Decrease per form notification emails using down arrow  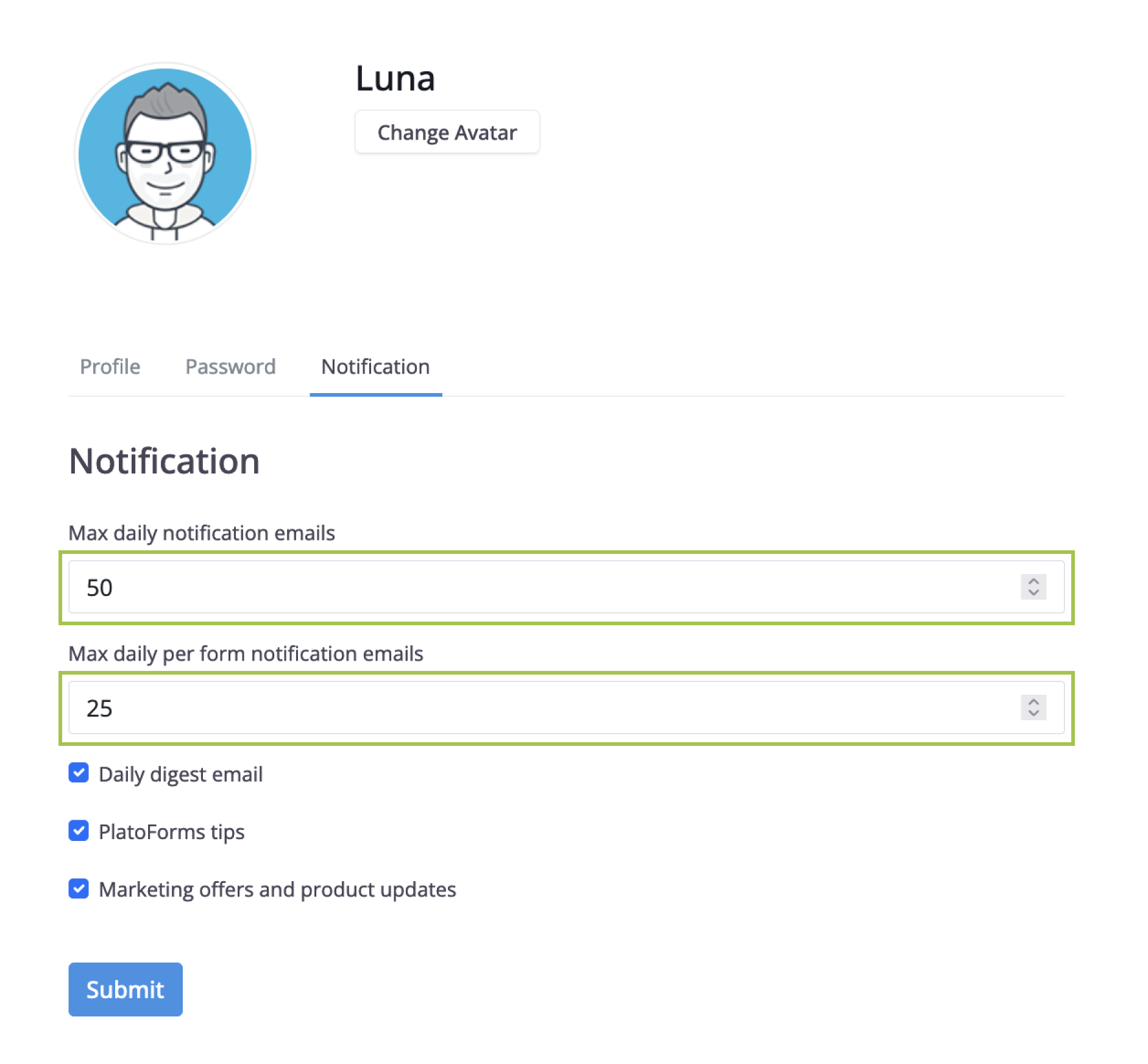[1033, 714]
